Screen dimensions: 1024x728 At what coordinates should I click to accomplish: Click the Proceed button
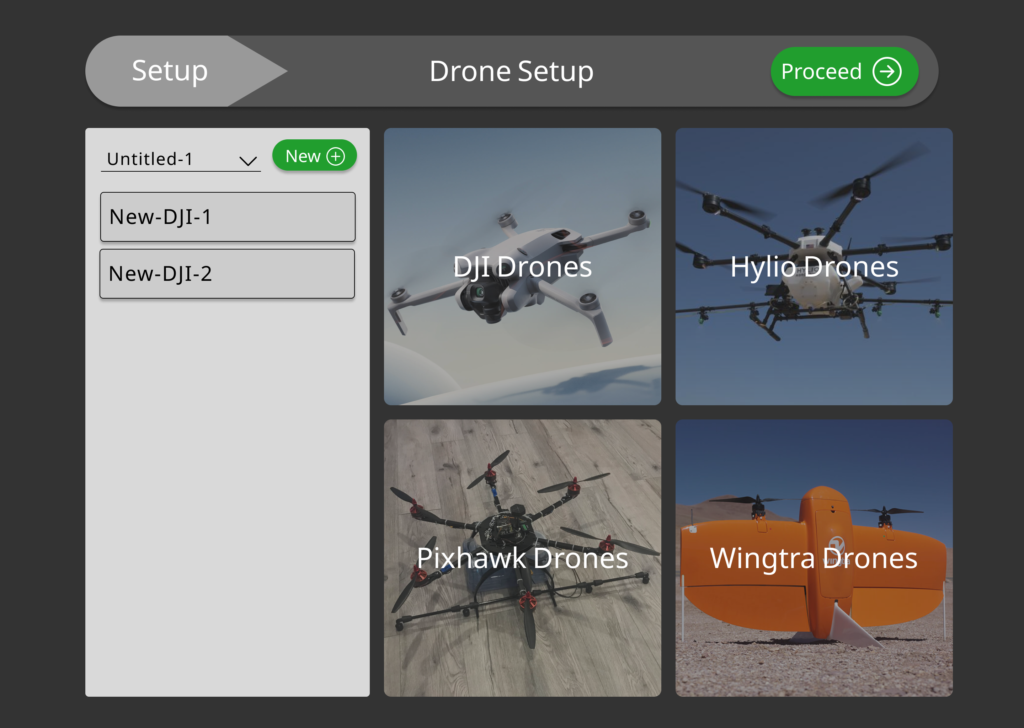844,71
